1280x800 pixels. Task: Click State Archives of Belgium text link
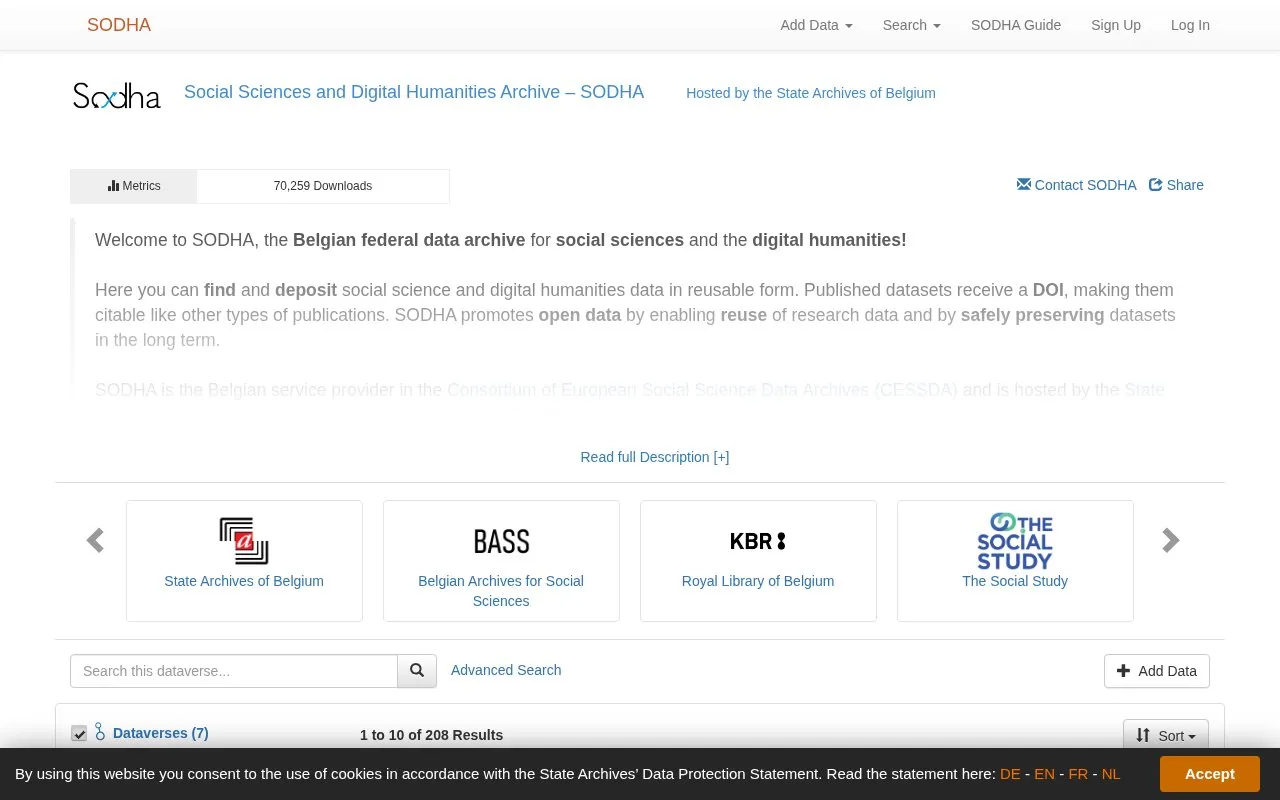click(244, 581)
